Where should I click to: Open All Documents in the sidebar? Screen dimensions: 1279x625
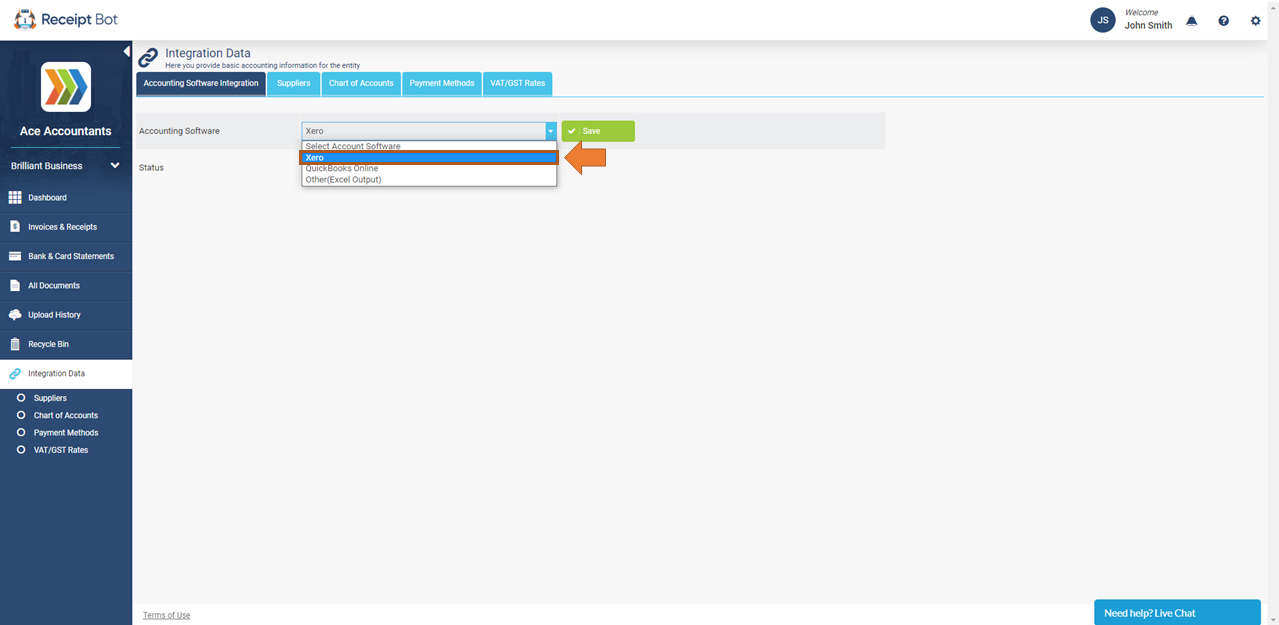coord(66,286)
